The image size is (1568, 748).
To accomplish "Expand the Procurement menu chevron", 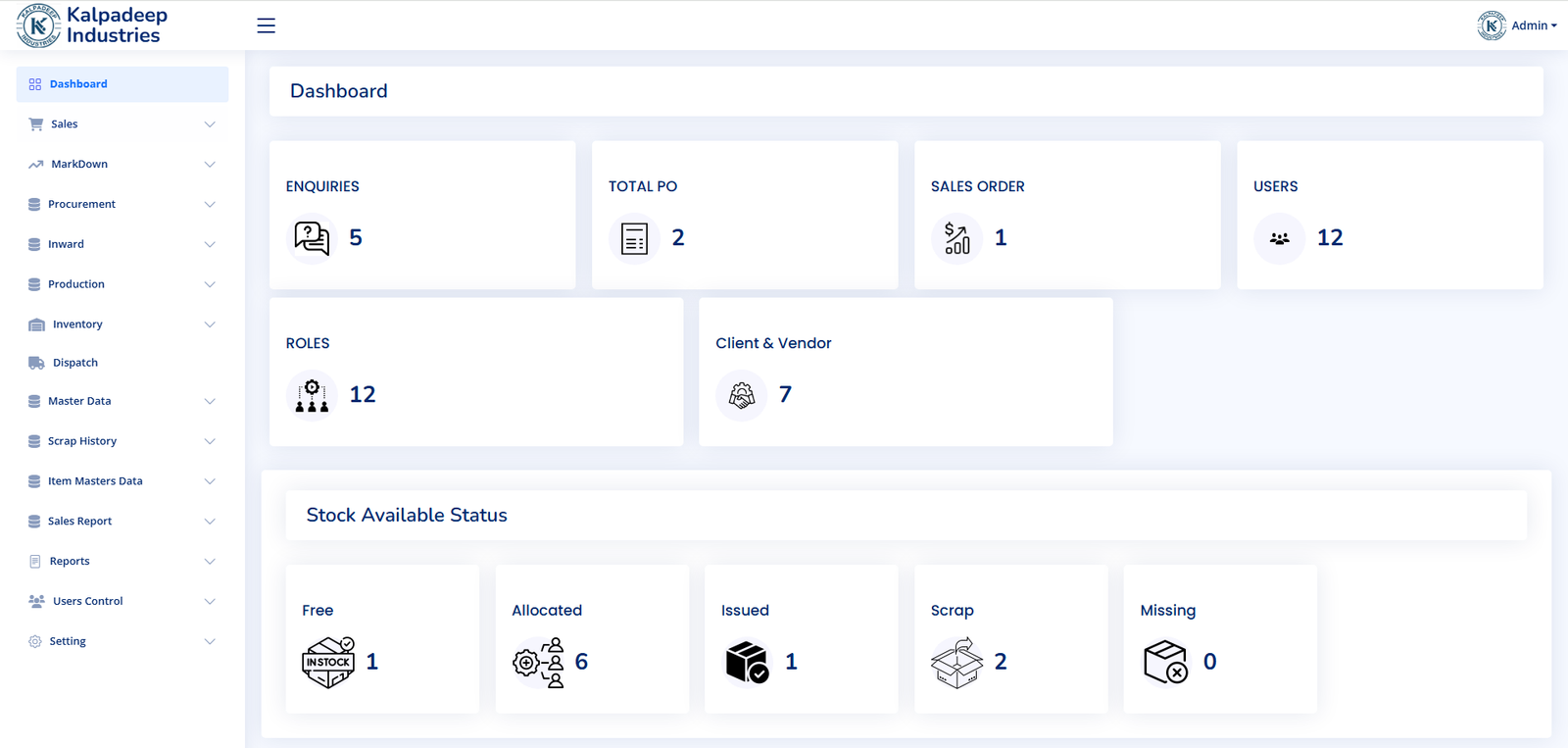I will click(x=210, y=205).
